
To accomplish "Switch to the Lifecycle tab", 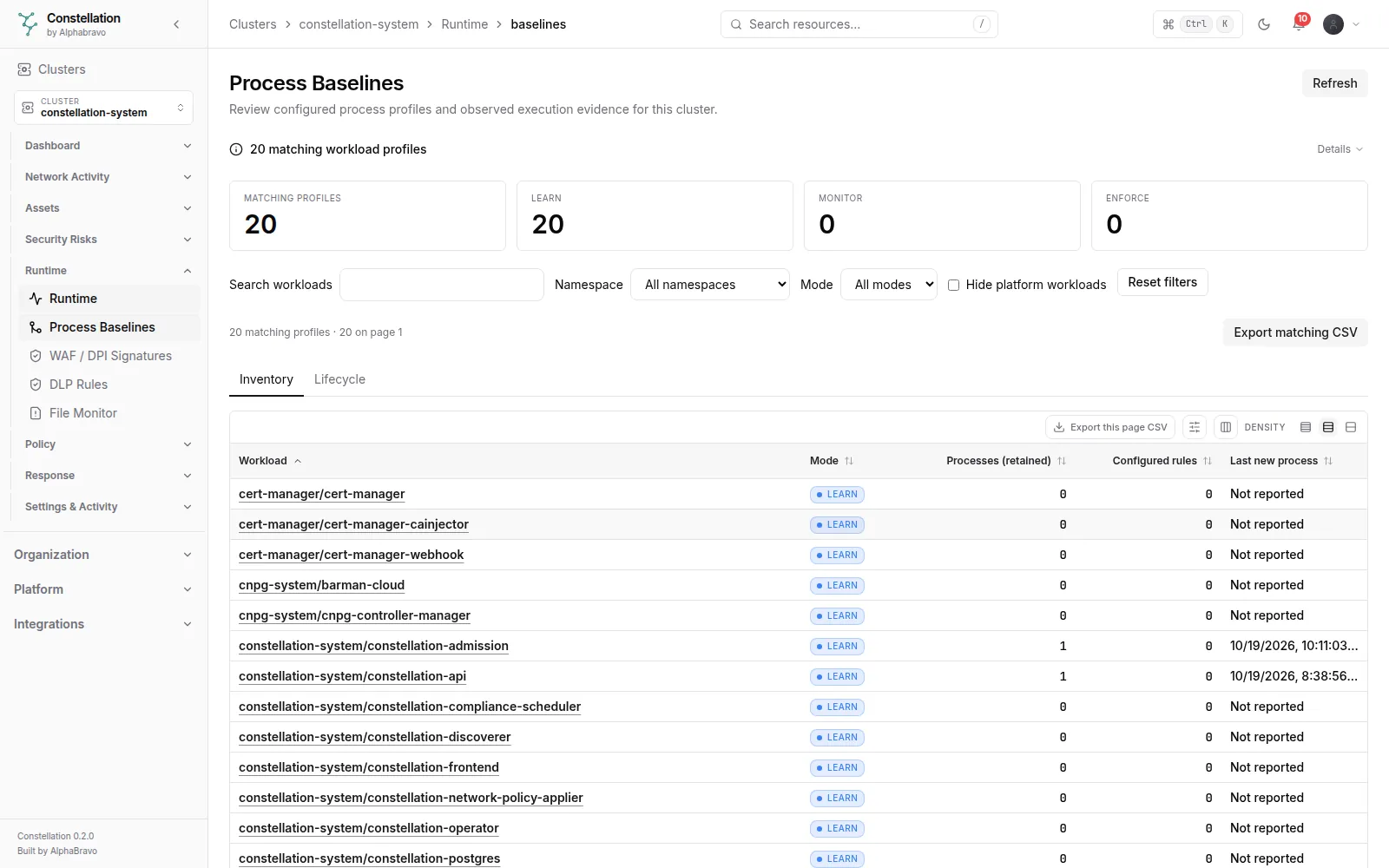I will (339, 379).
